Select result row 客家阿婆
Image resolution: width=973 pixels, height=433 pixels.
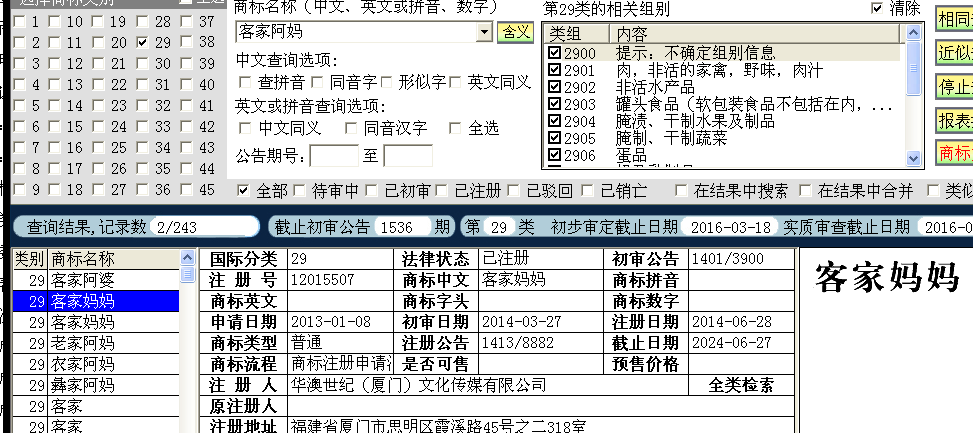(96, 280)
